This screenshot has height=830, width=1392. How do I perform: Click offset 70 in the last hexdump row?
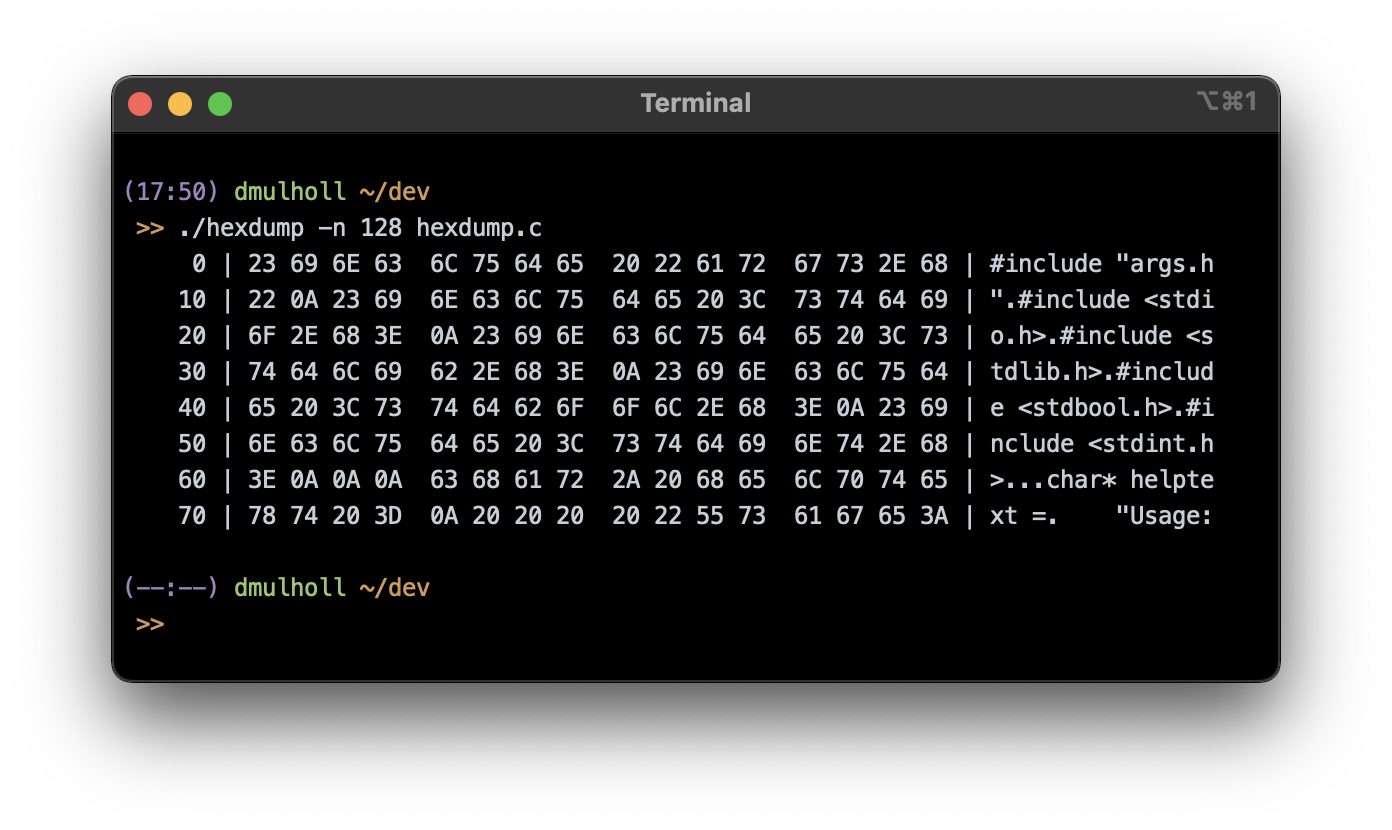[x=192, y=516]
